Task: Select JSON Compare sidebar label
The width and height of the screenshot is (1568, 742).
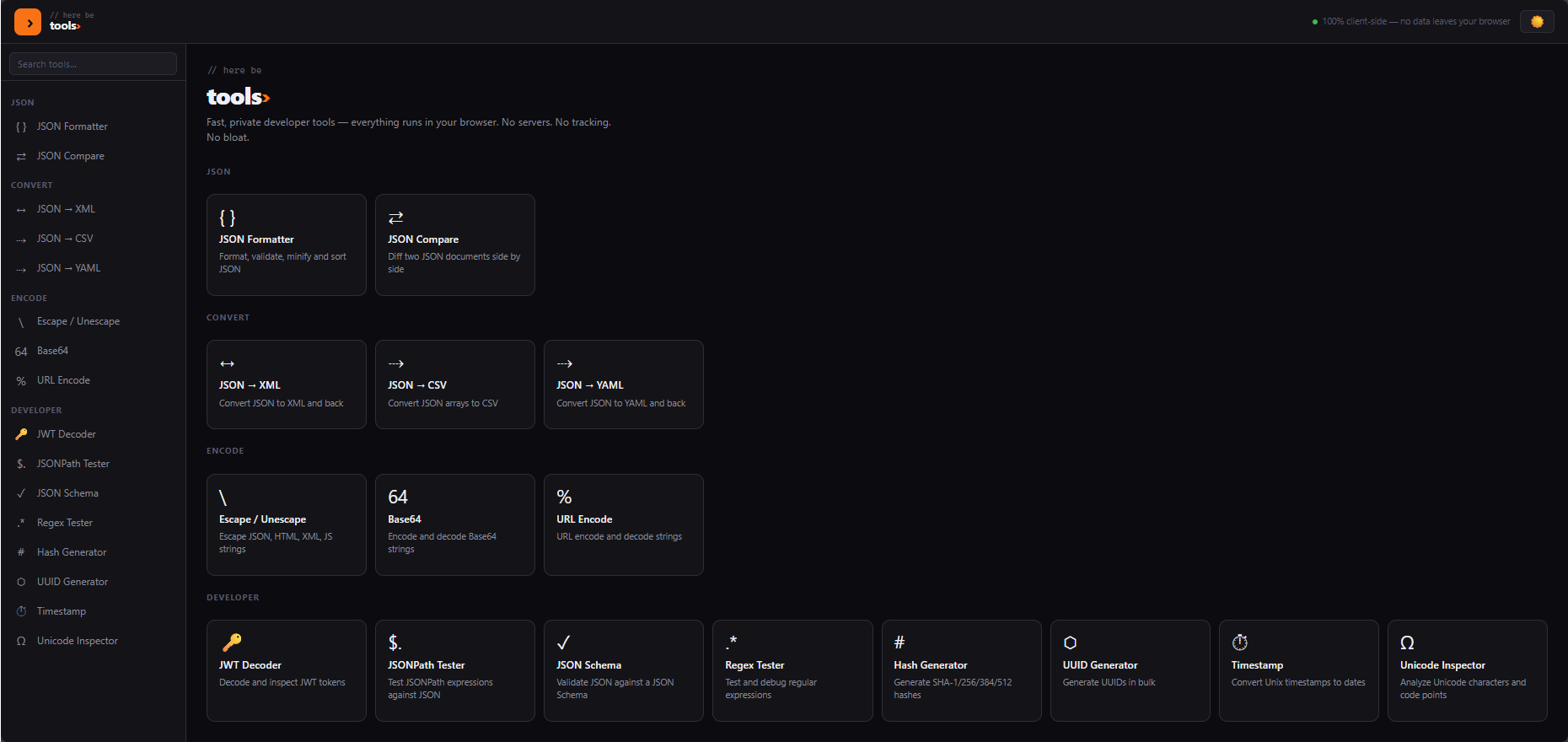Action: point(71,156)
